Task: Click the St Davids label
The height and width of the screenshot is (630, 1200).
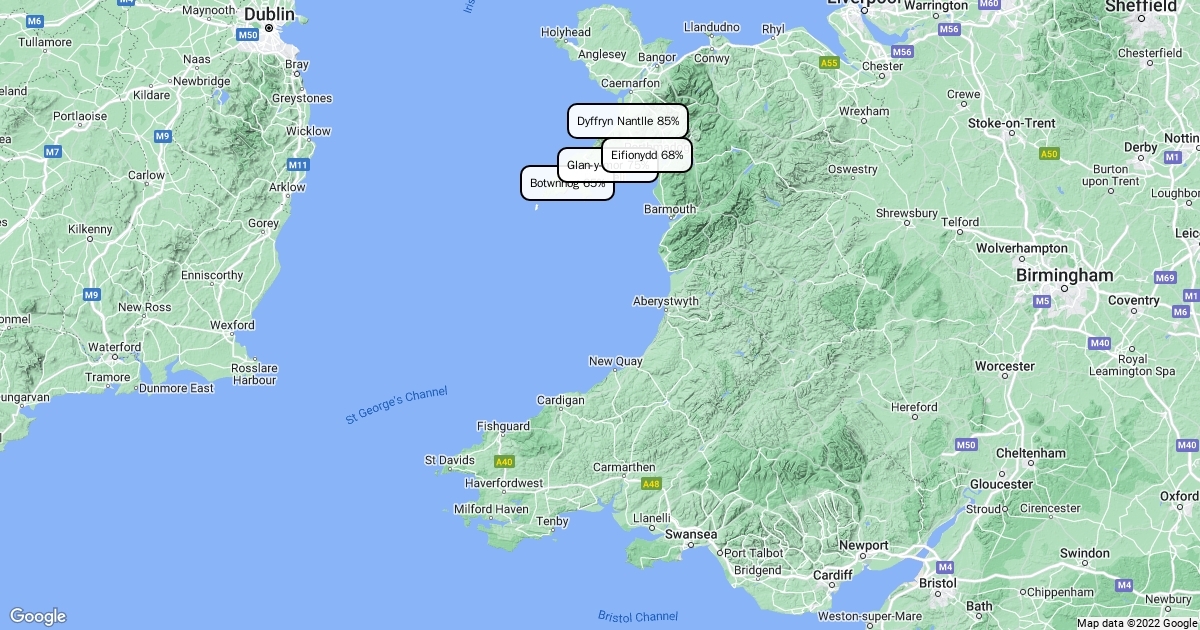Action: (449, 460)
